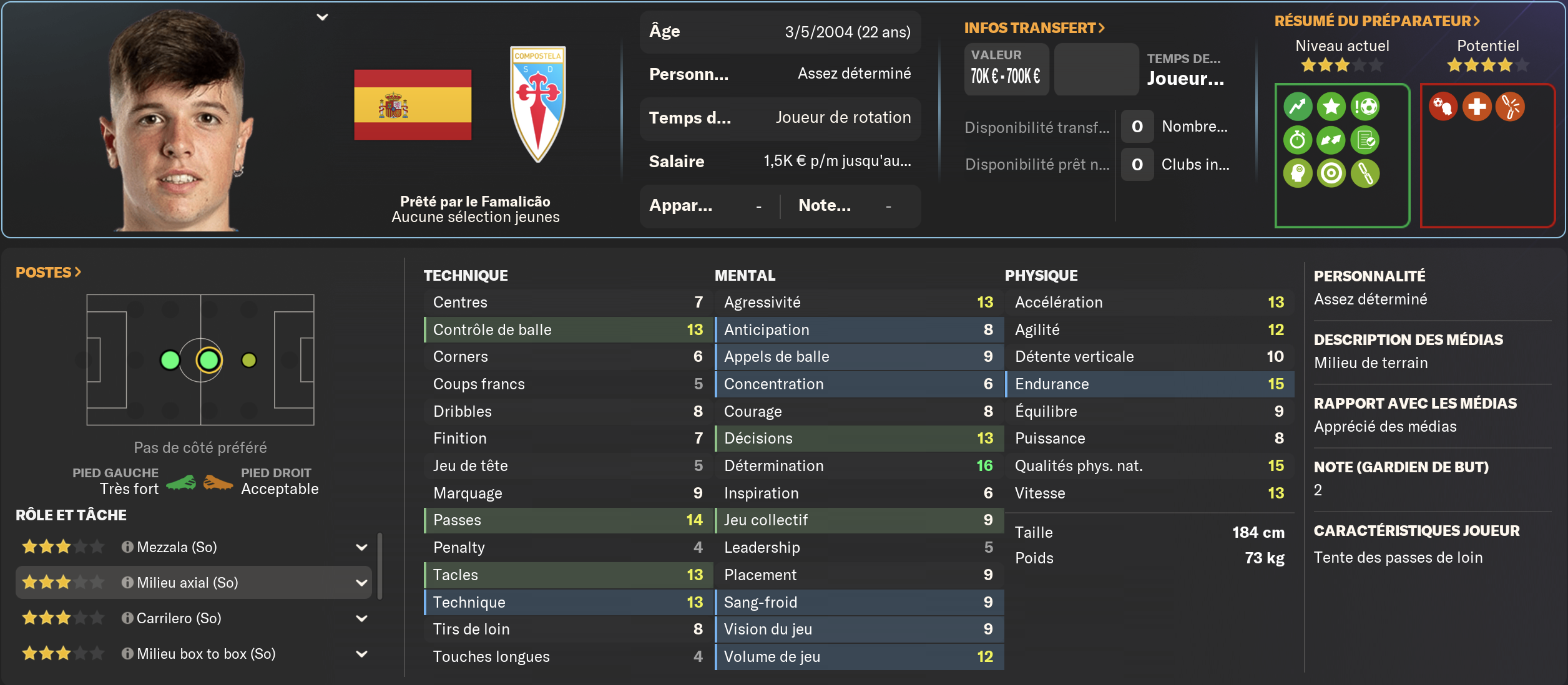Open the Postes section header
1568x685 pixels.
click(48, 273)
